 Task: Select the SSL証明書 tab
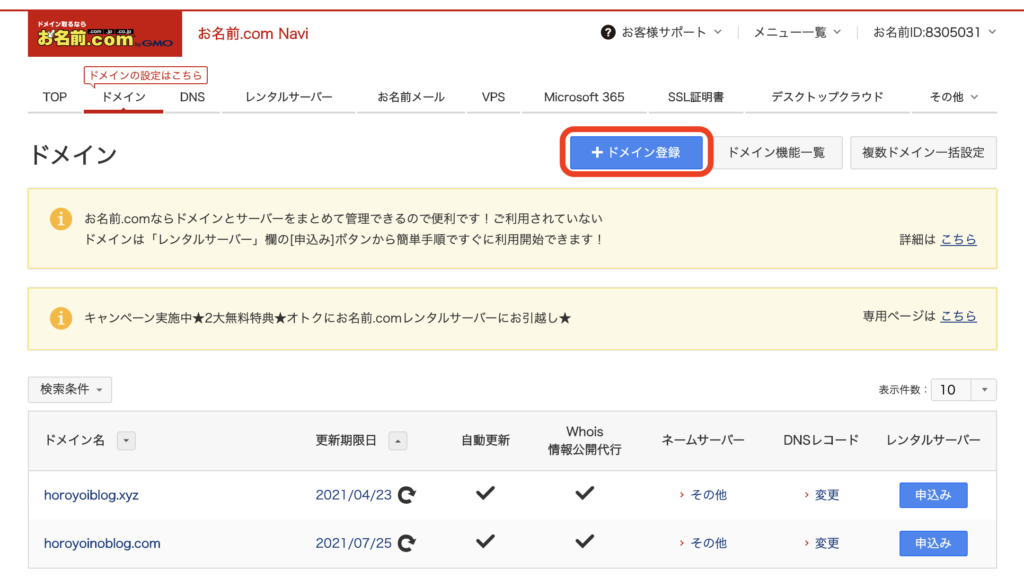pos(696,97)
